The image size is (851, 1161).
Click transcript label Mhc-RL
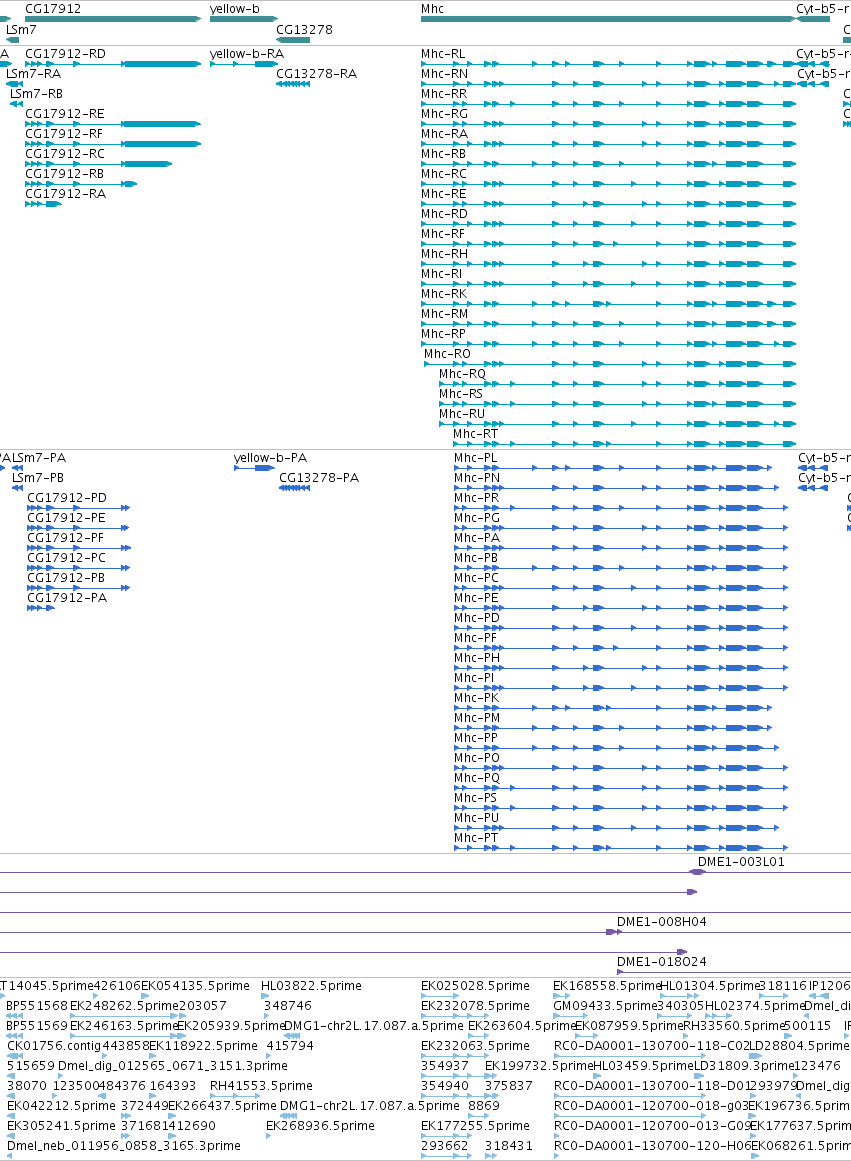444,54
